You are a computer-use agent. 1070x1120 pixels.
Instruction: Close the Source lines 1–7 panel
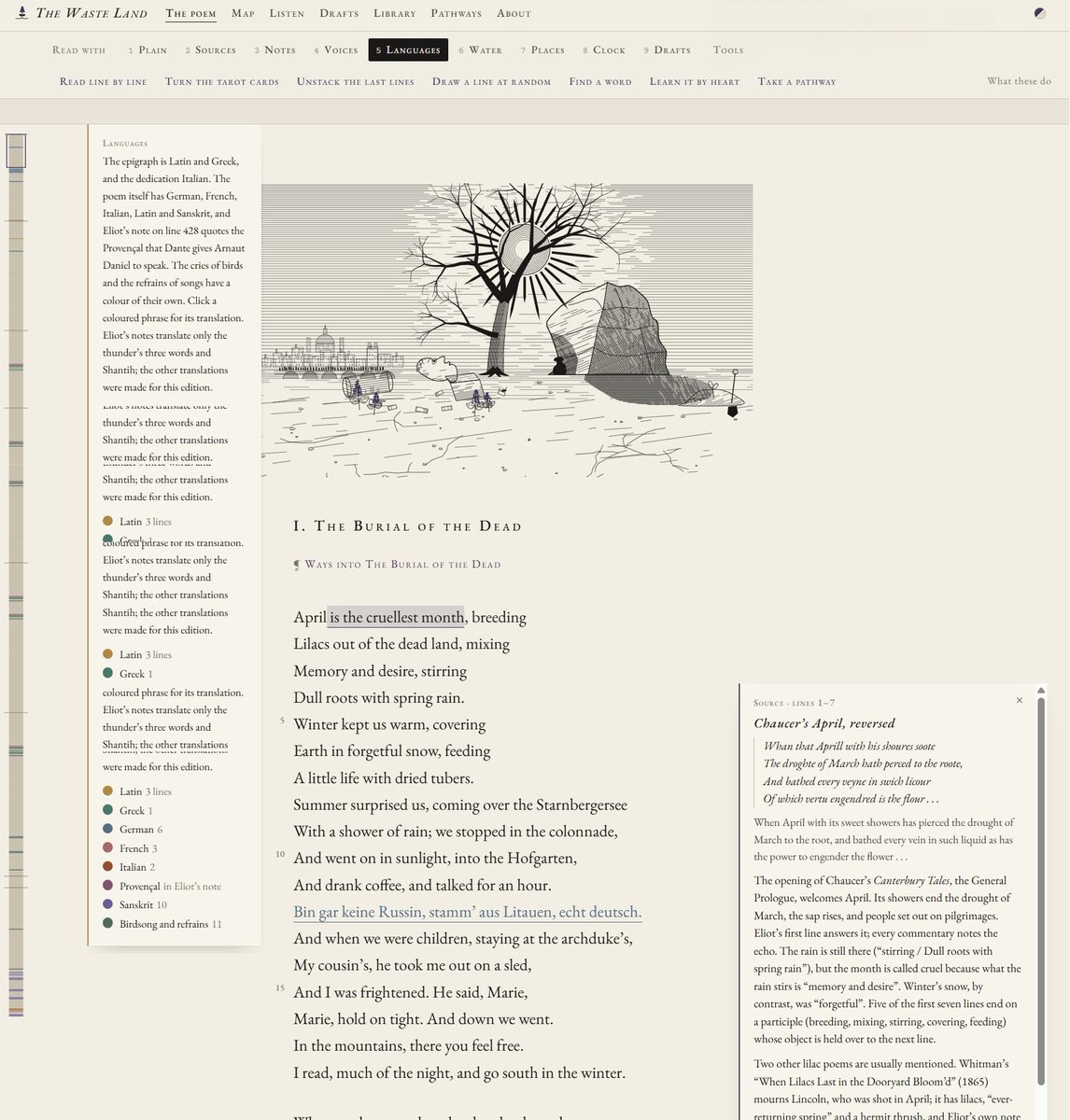[1019, 700]
